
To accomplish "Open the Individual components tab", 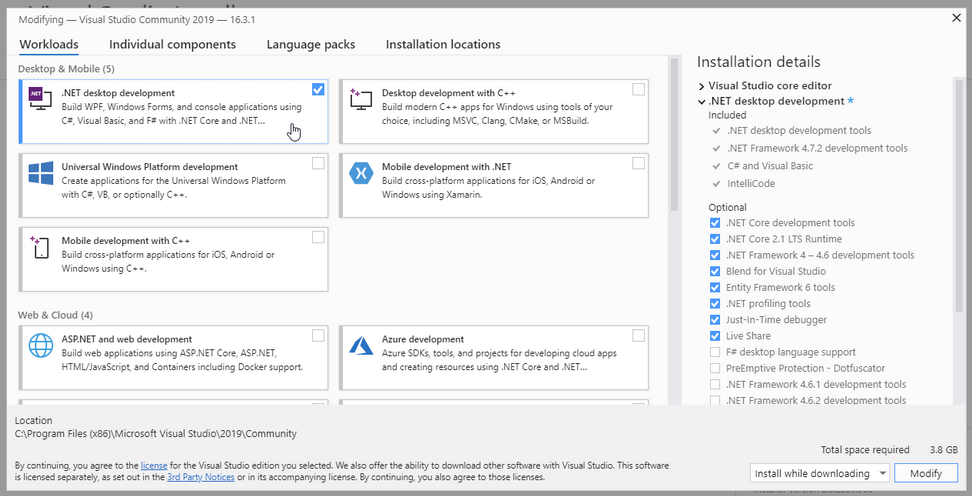I will point(172,45).
